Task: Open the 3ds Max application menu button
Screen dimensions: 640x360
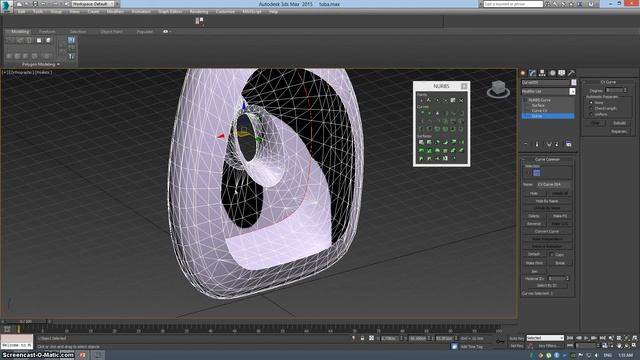Action: pos(6,6)
